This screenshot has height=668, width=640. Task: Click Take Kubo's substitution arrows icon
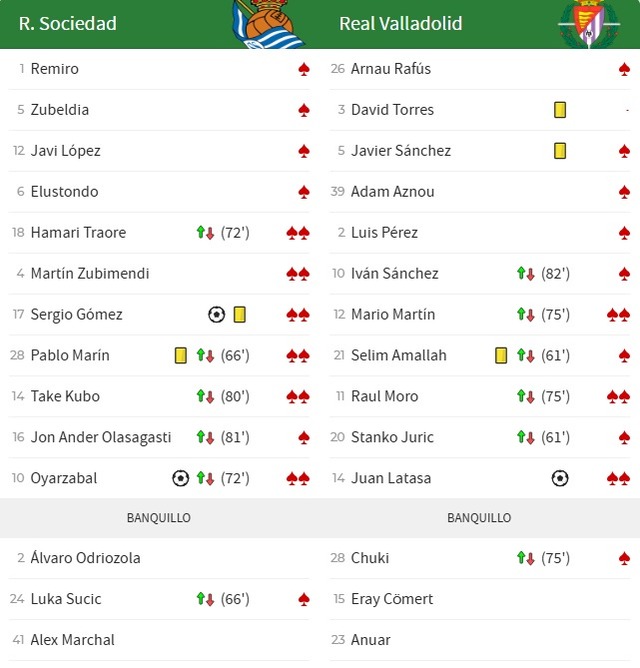click(205, 396)
